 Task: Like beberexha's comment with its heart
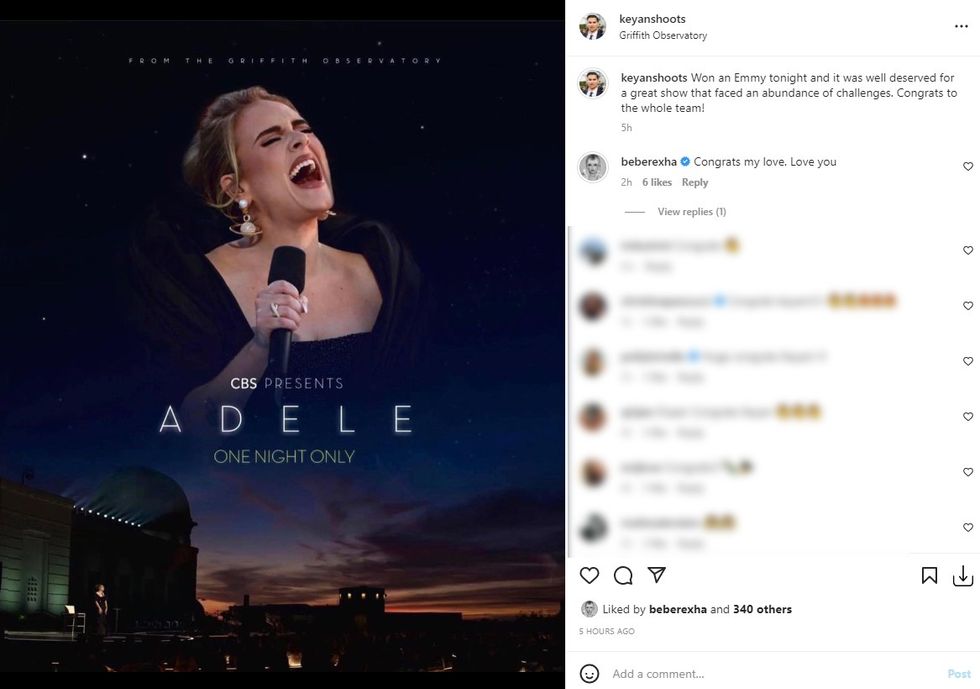(x=967, y=166)
